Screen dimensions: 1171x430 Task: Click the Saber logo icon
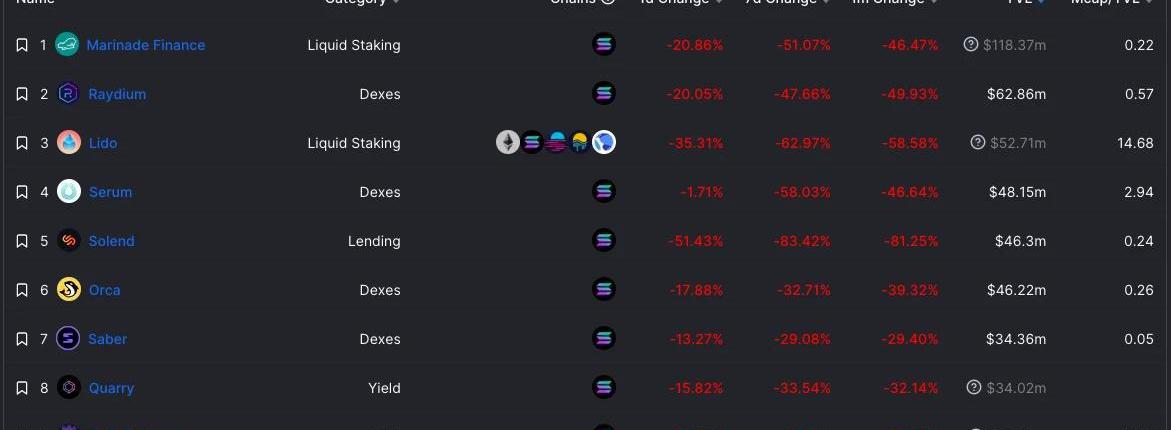pos(69,339)
